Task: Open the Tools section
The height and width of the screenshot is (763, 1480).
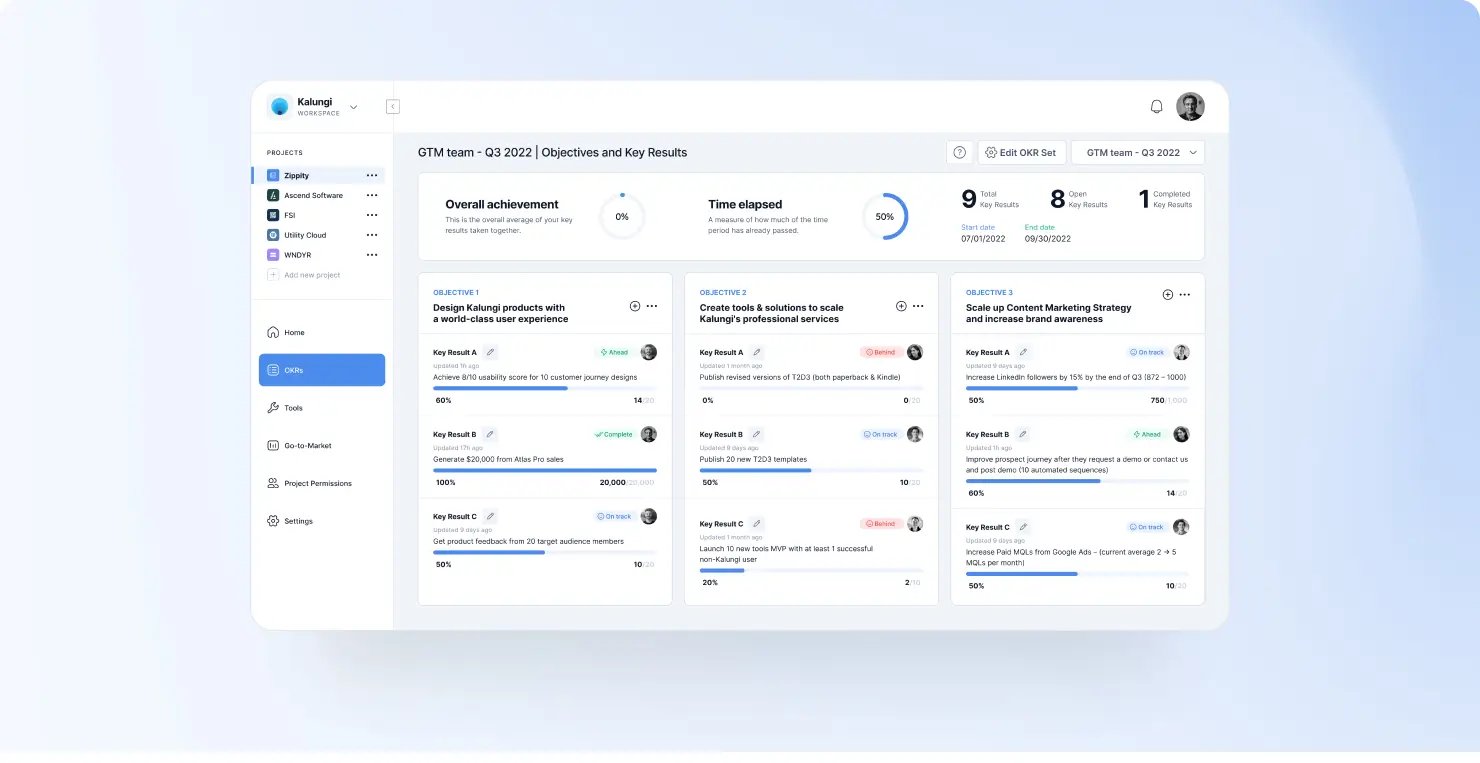Action: point(294,407)
